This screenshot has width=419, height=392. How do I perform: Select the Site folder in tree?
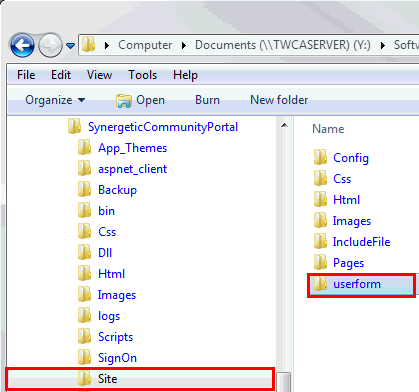[140, 379]
